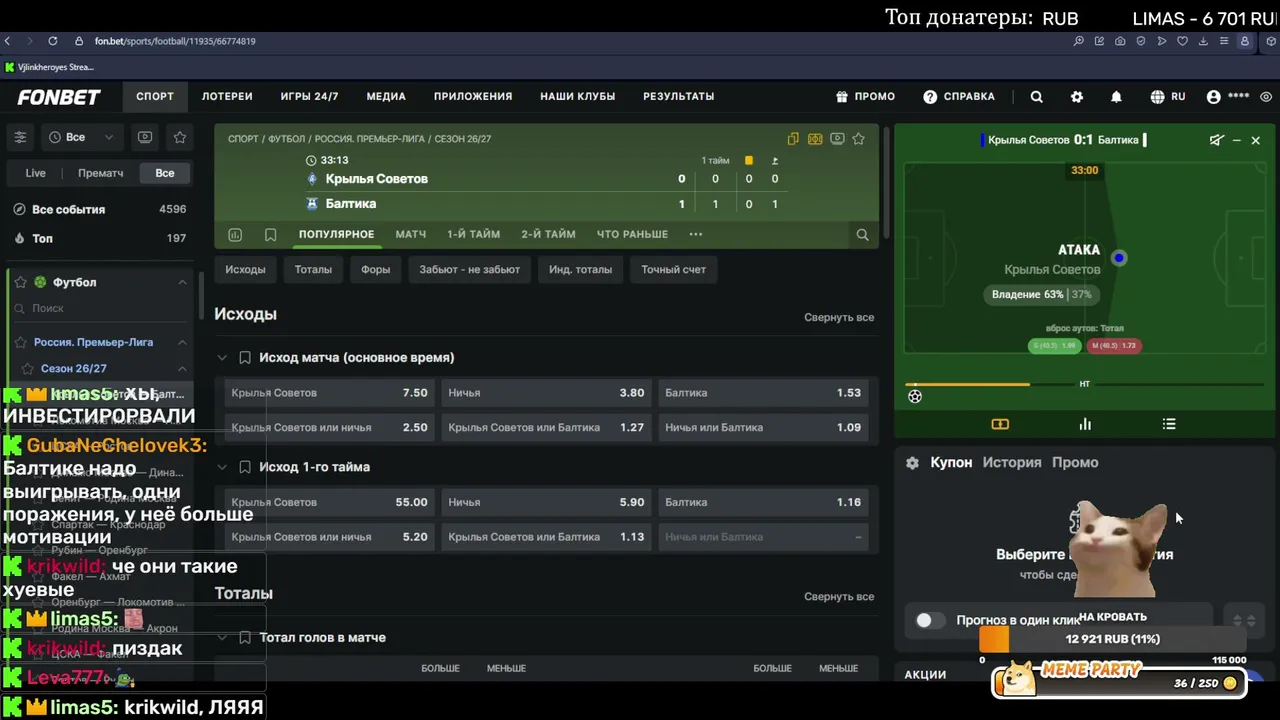Open the site search magnifier in the header

[x=1037, y=97]
